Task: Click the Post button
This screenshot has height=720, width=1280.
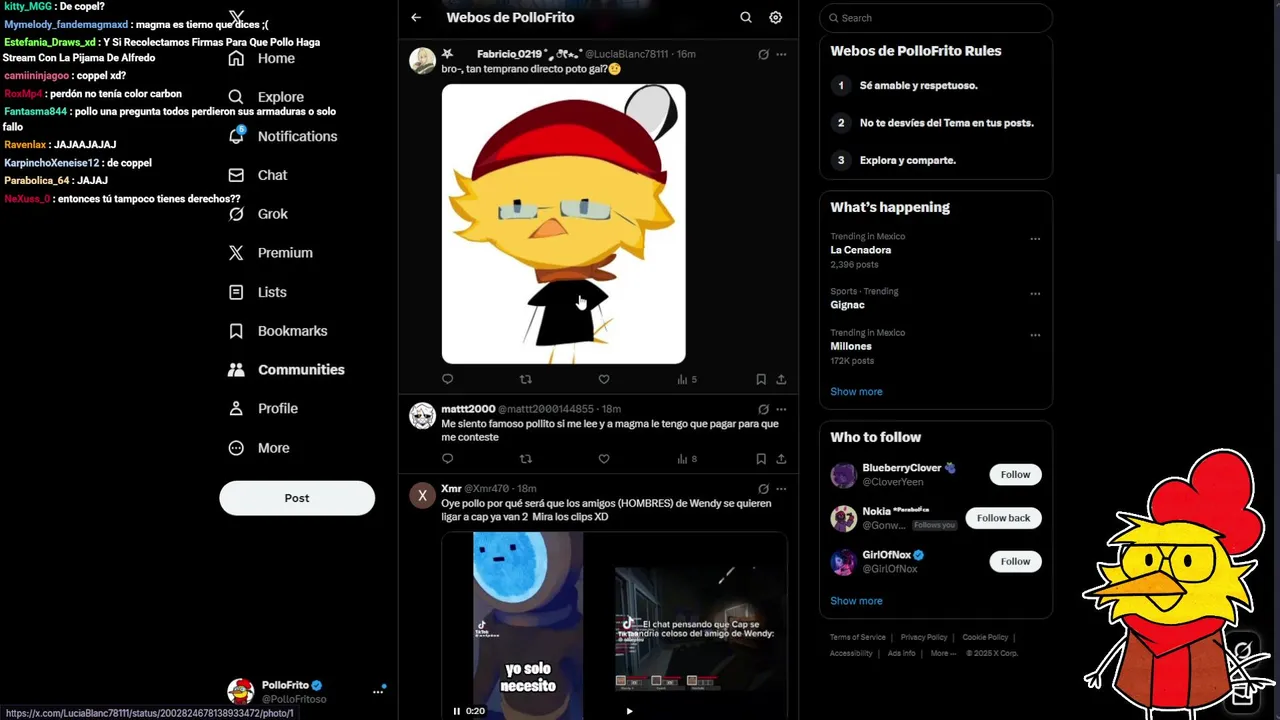Action: point(297,498)
